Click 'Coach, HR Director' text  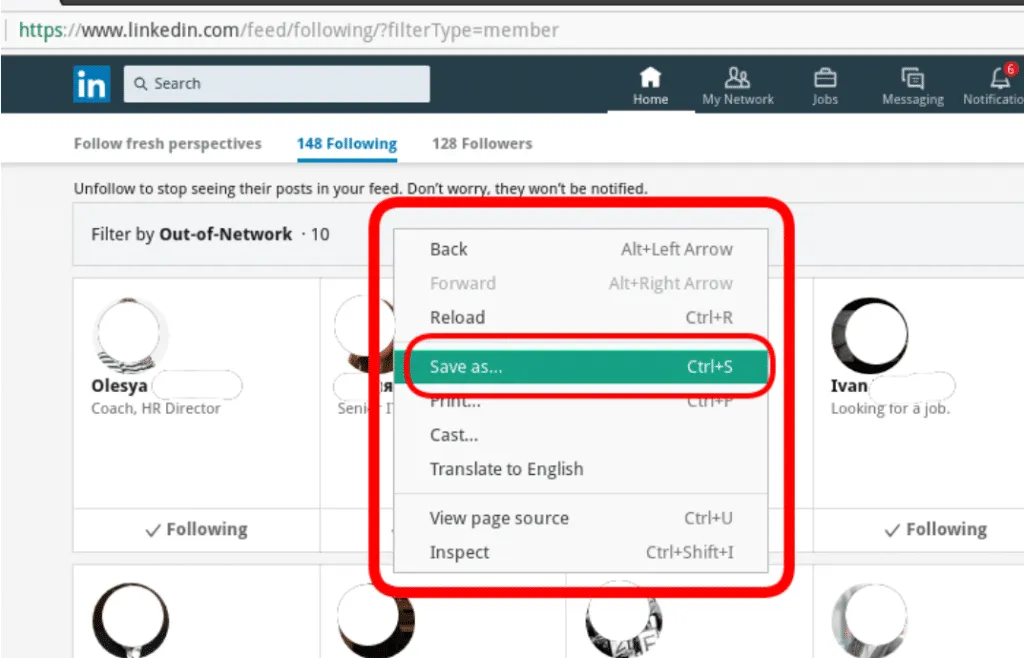pyautogui.click(x=156, y=409)
